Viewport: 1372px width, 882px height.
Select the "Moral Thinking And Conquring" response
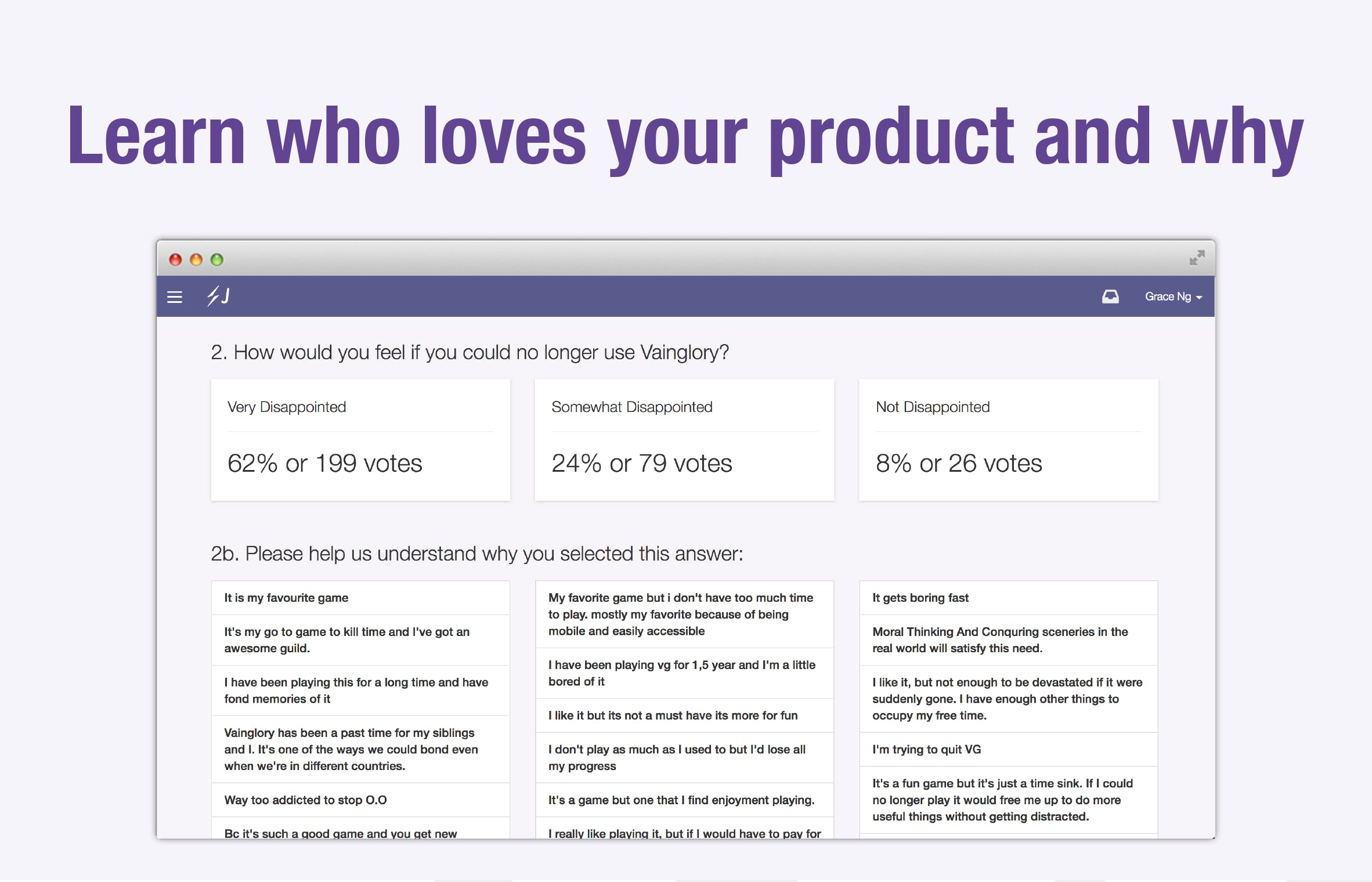1000,640
